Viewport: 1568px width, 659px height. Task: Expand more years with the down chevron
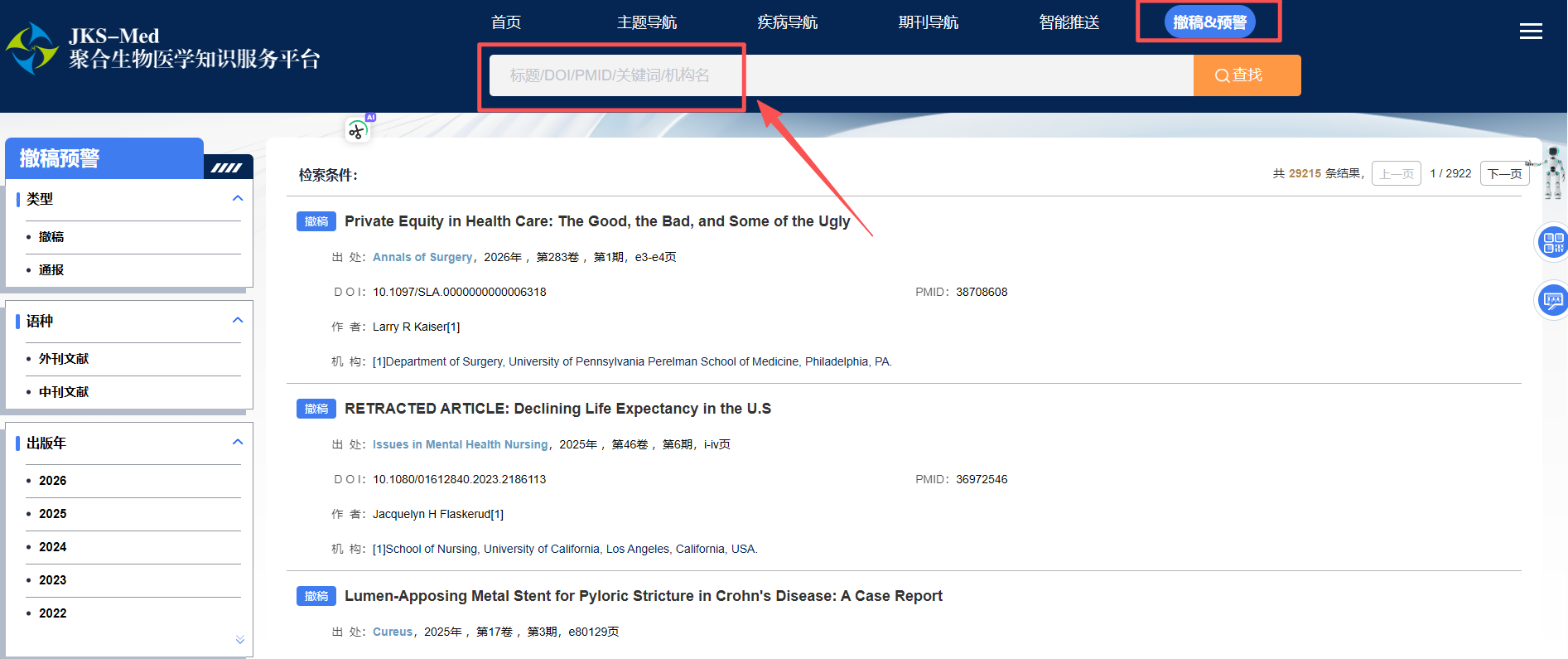coord(239,640)
